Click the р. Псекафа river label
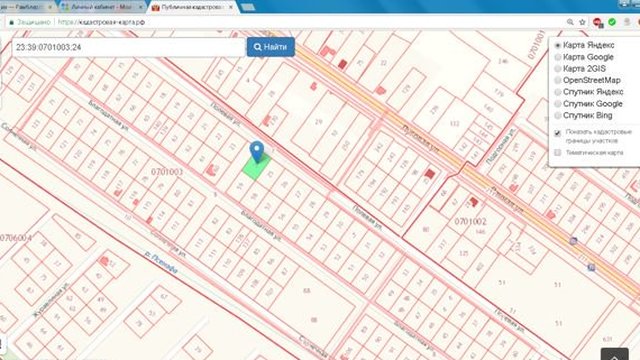Viewport: 640px width, 360px height. click(x=162, y=263)
